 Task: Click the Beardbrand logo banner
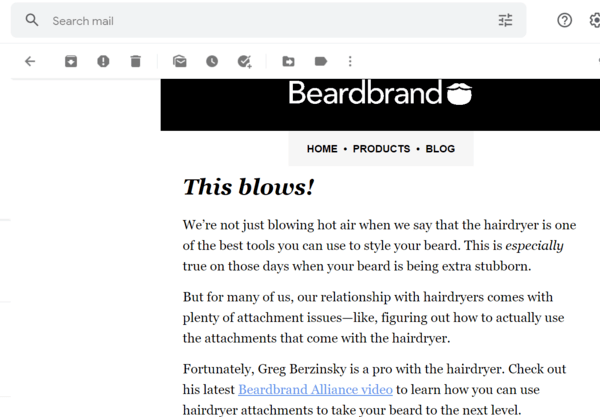(380, 95)
